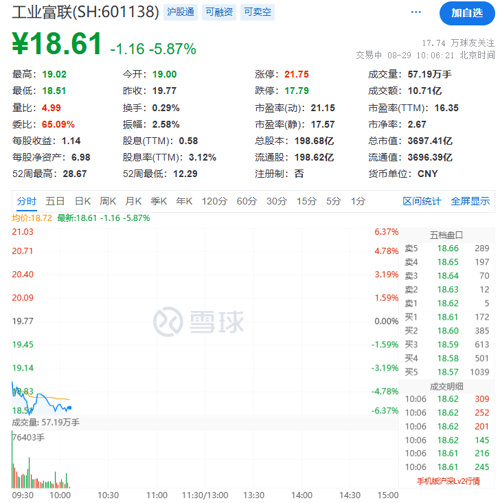Show the 年K chart
This screenshot has height=503, width=500.
click(184, 201)
